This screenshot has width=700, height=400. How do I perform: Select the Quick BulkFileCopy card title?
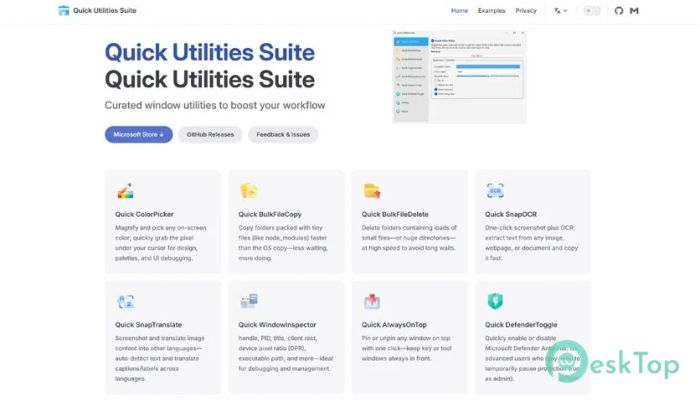270,214
